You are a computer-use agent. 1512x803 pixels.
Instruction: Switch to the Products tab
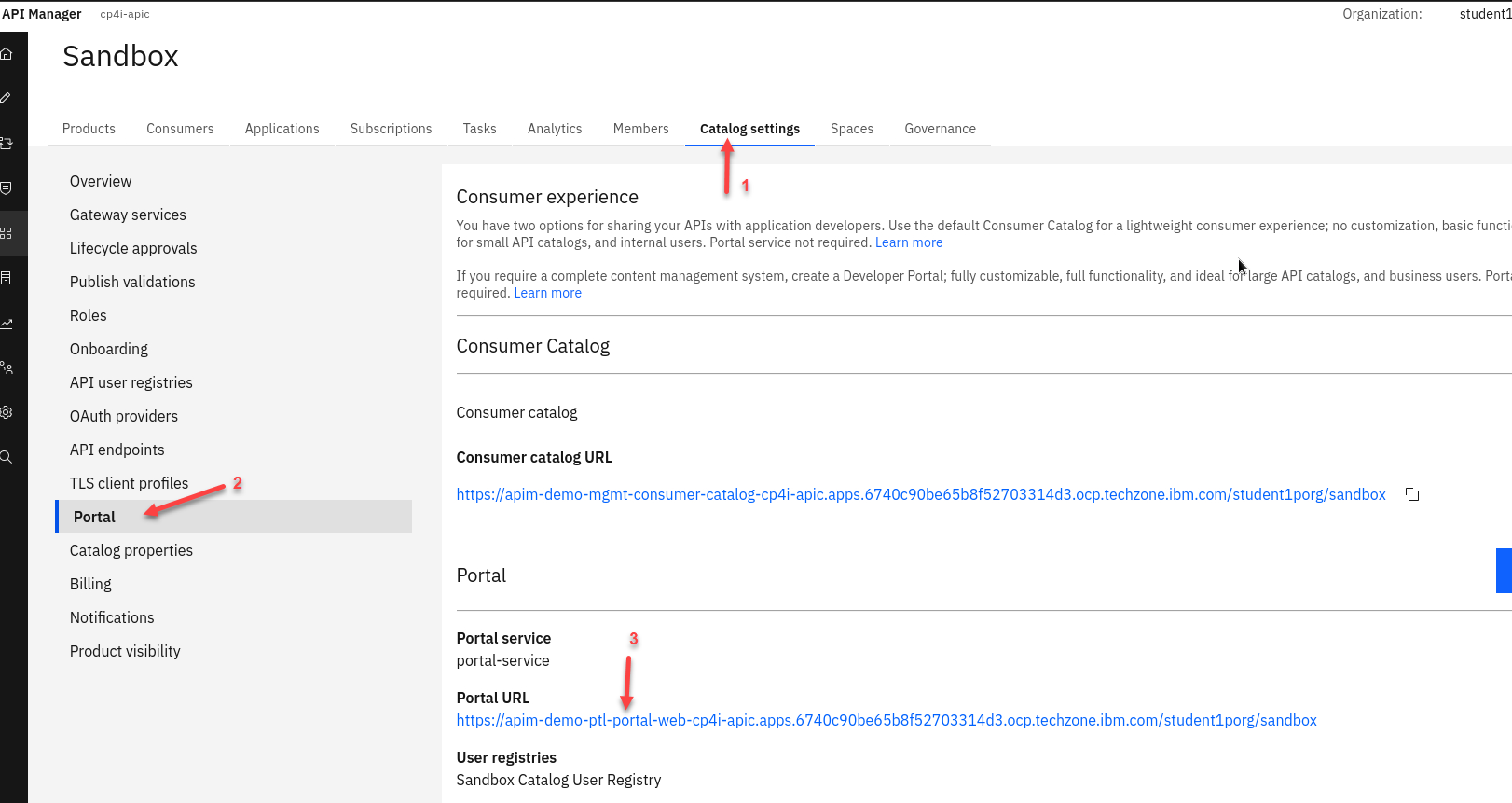pos(89,129)
